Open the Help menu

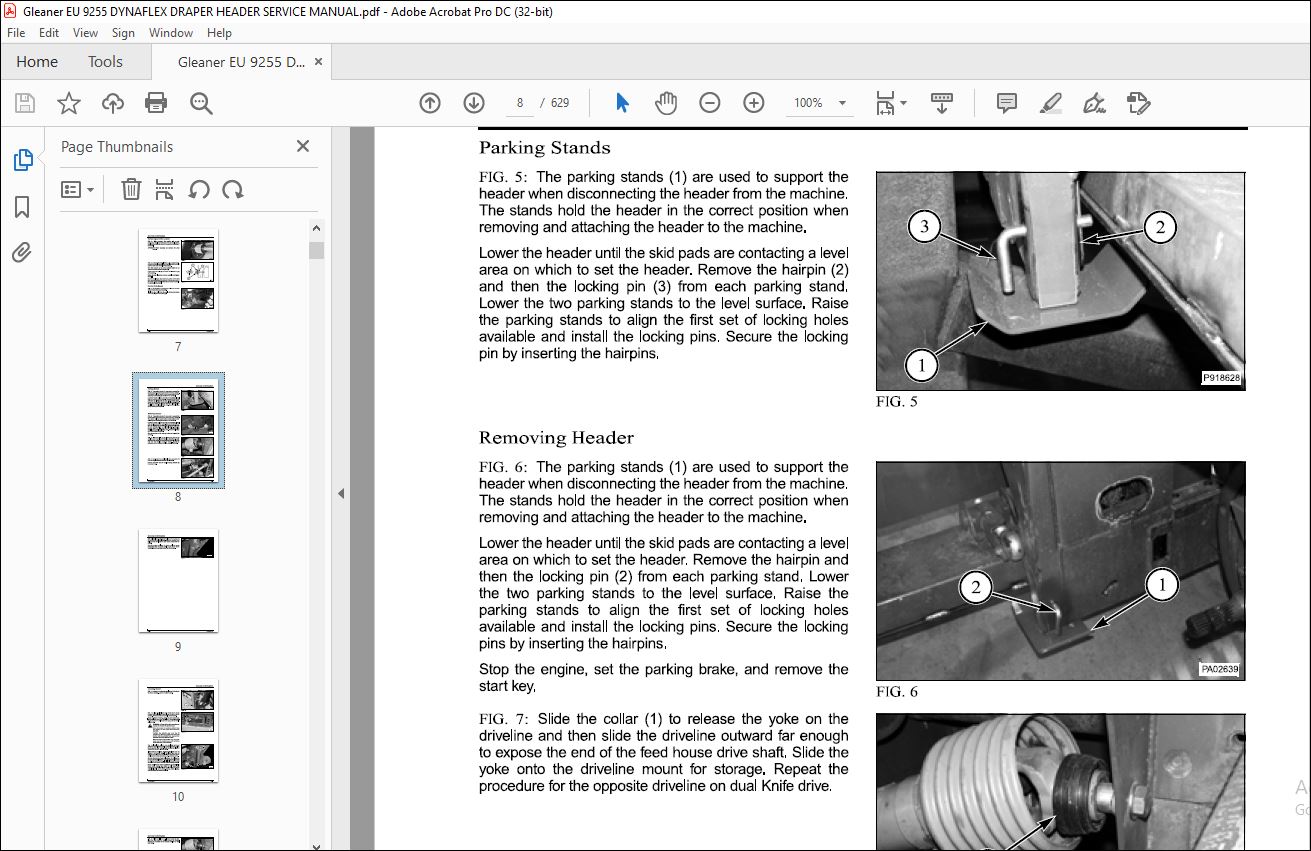click(219, 33)
